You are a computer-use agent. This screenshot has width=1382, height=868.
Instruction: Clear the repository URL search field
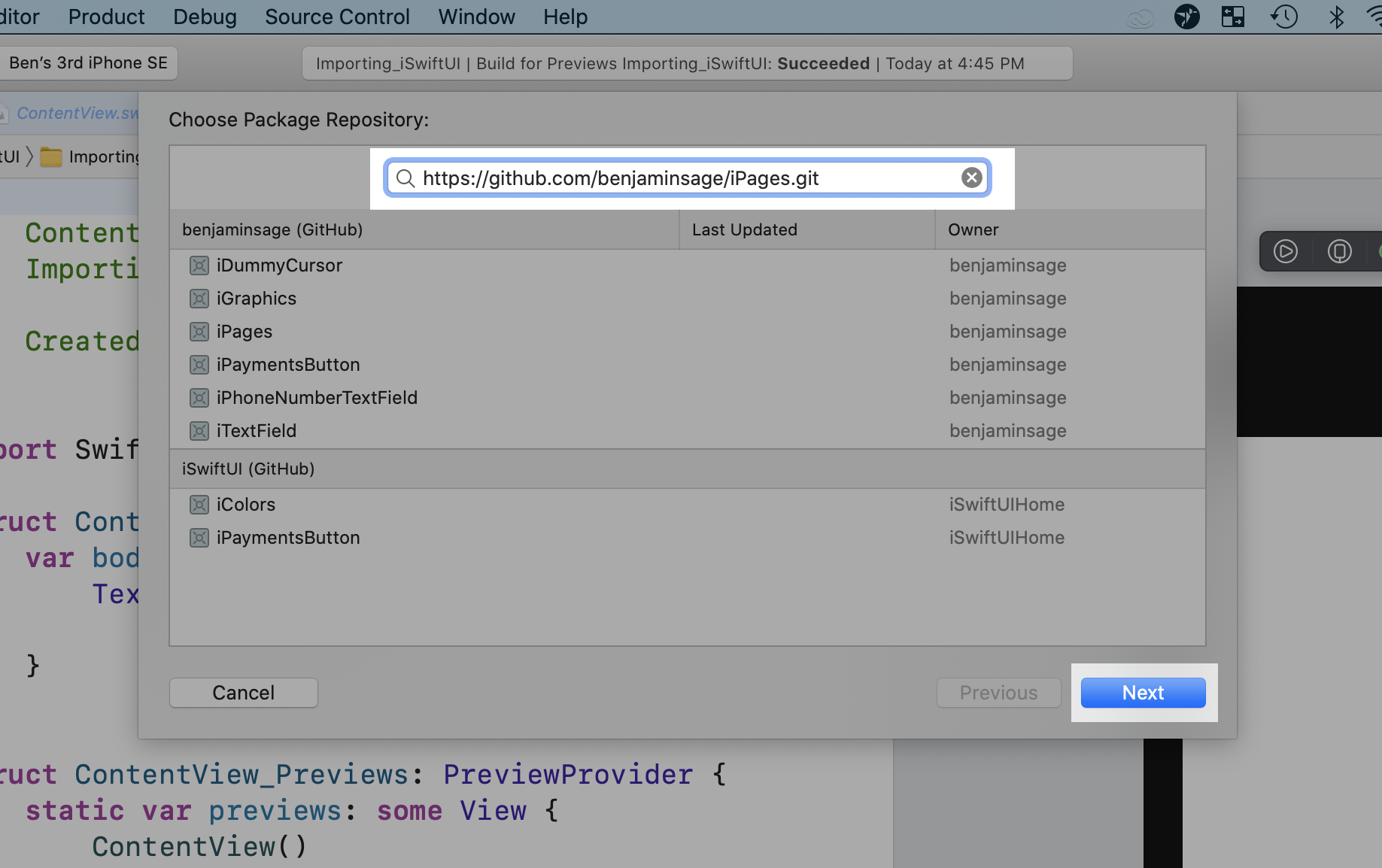971,178
